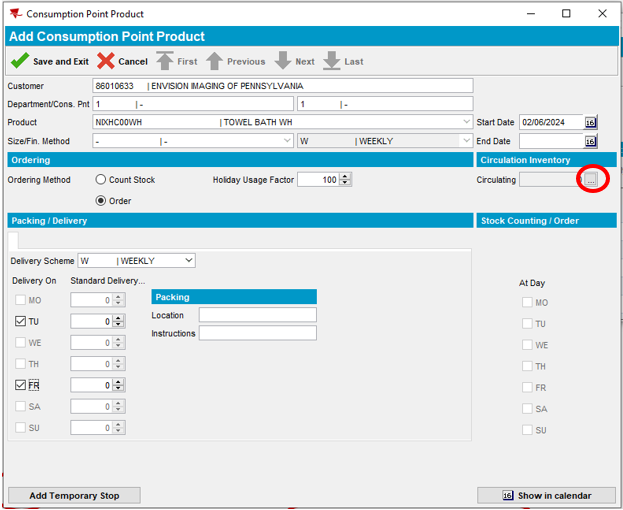This screenshot has height=510, width=623.
Task: Click the Show in calendar button
Action: click(546, 496)
